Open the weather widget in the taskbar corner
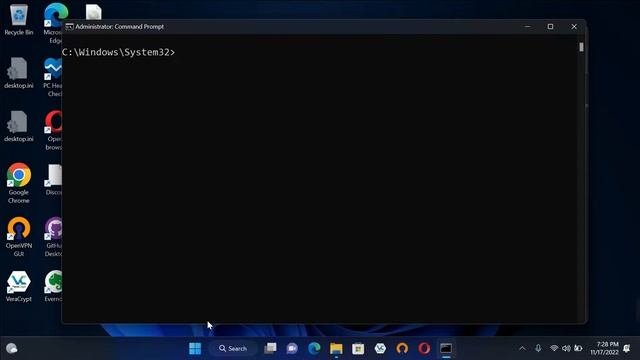This screenshot has height=360, width=640. point(12,348)
